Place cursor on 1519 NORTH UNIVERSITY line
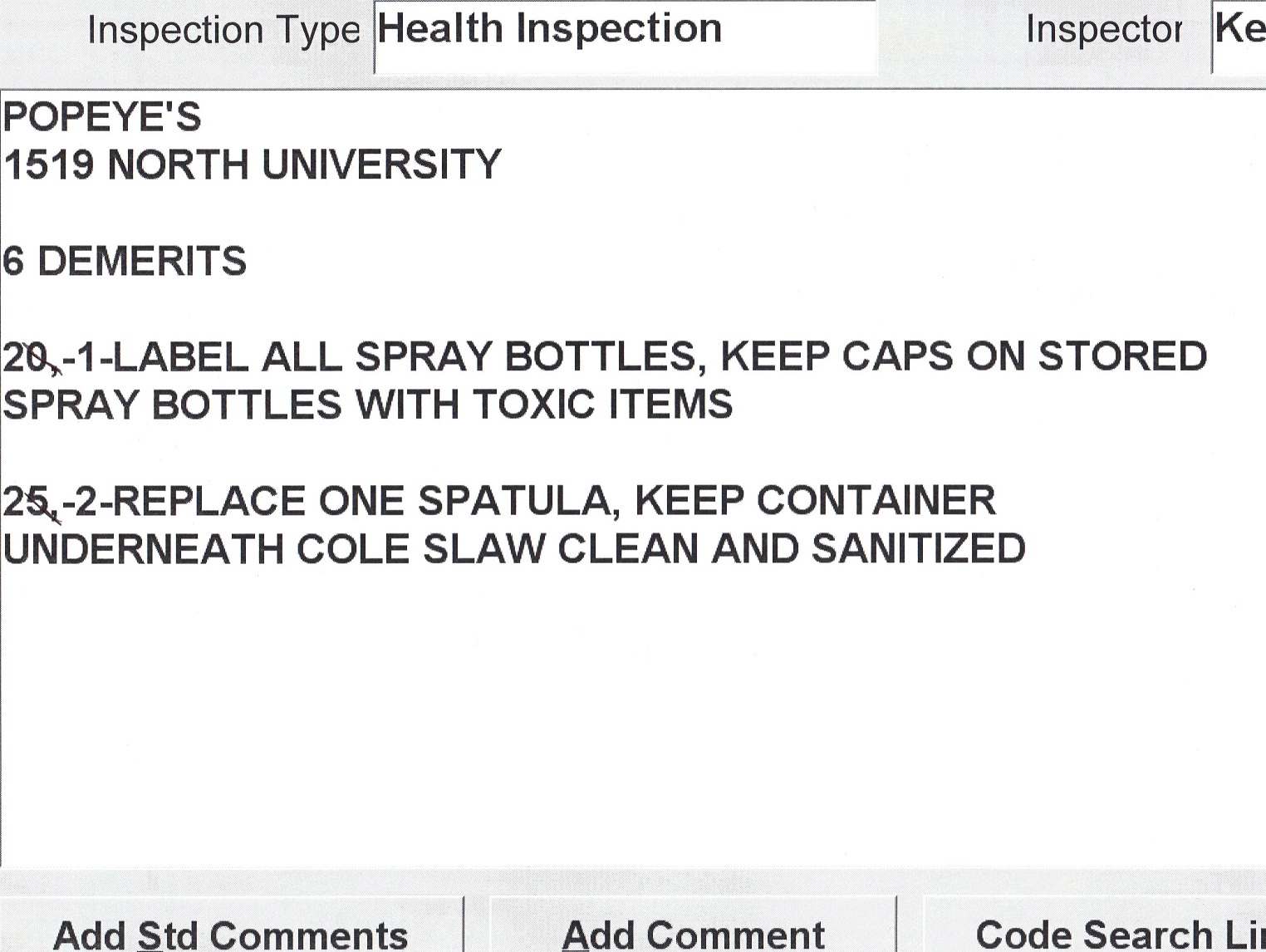Viewport: 1266px width, 952px height. pyautogui.click(x=253, y=164)
